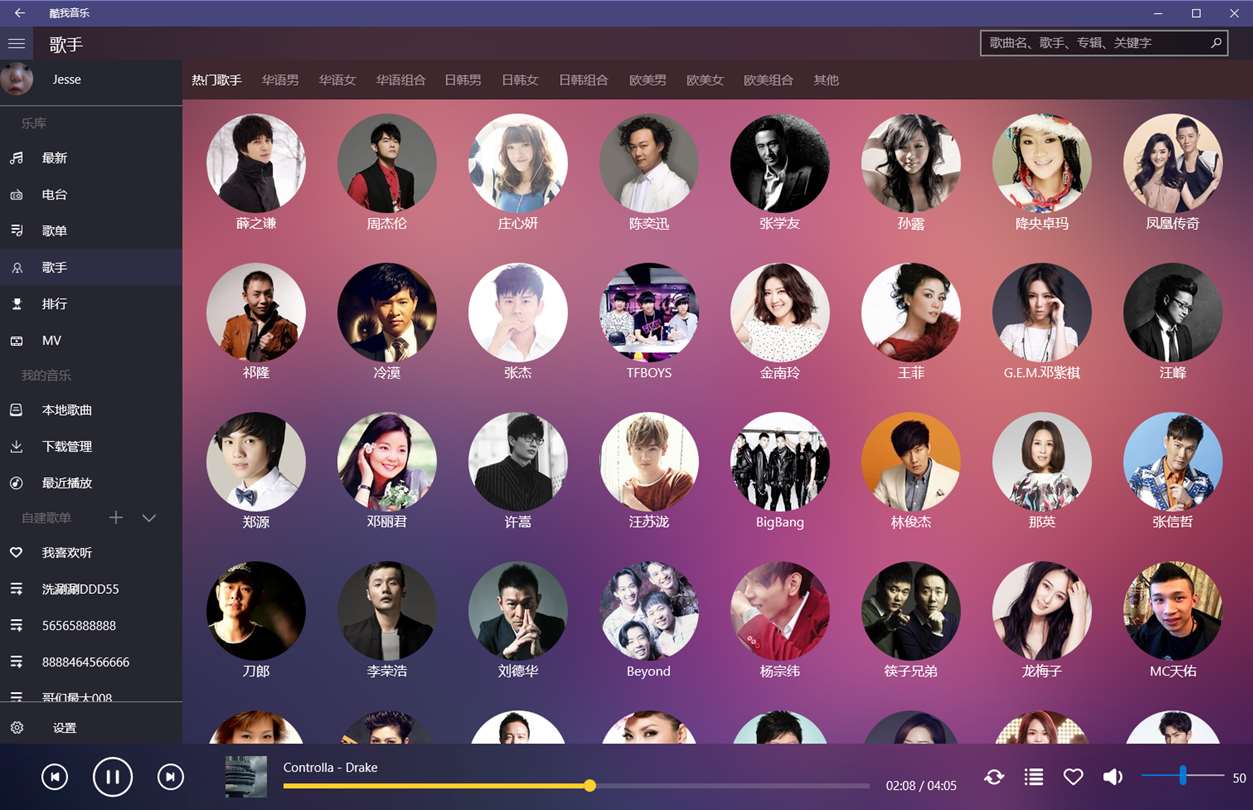Viewport: 1253px width, 810px height.
Task: Collapse the 自建歌单 playlist section
Action: [149, 518]
